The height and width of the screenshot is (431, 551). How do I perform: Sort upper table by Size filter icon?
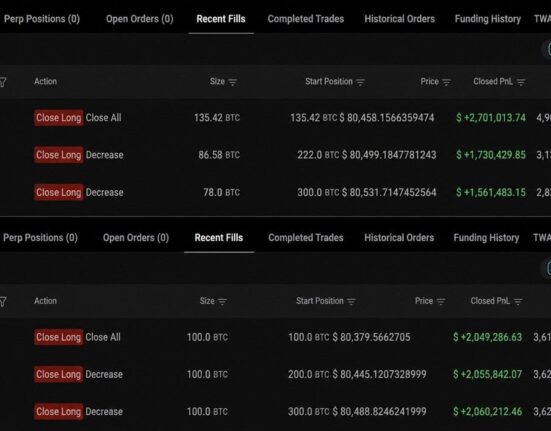pyautogui.click(x=233, y=82)
